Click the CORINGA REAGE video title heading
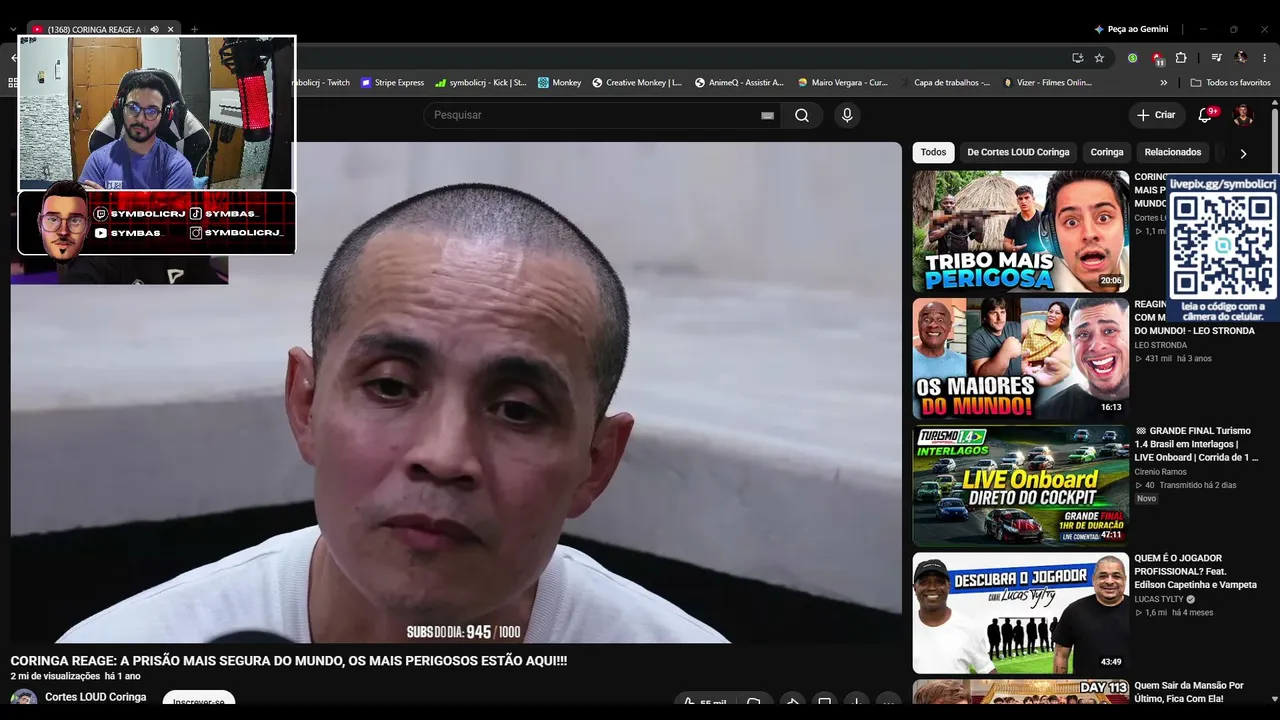Viewport: 1280px width, 720px height. [x=289, y=661]
